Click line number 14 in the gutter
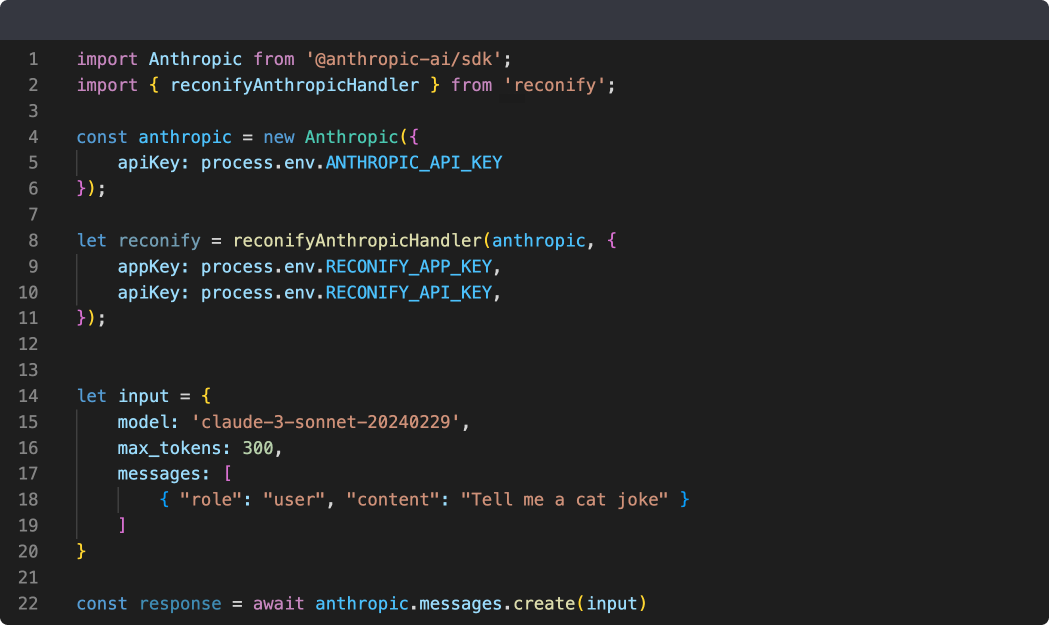 (28, 396)
